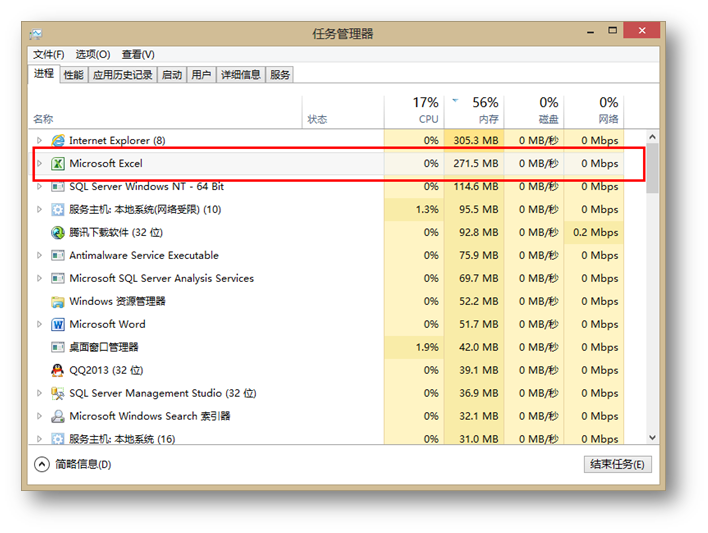Sort by the 名称 column header

tap(165, 112)
